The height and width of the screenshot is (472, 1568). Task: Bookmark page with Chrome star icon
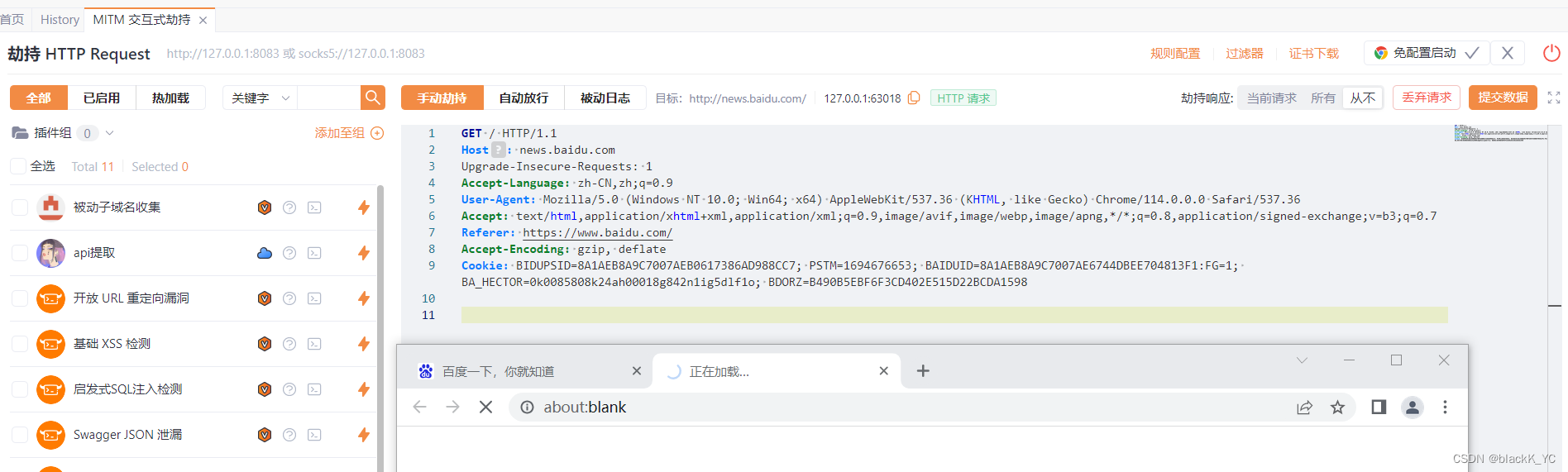coord(1337,407)
